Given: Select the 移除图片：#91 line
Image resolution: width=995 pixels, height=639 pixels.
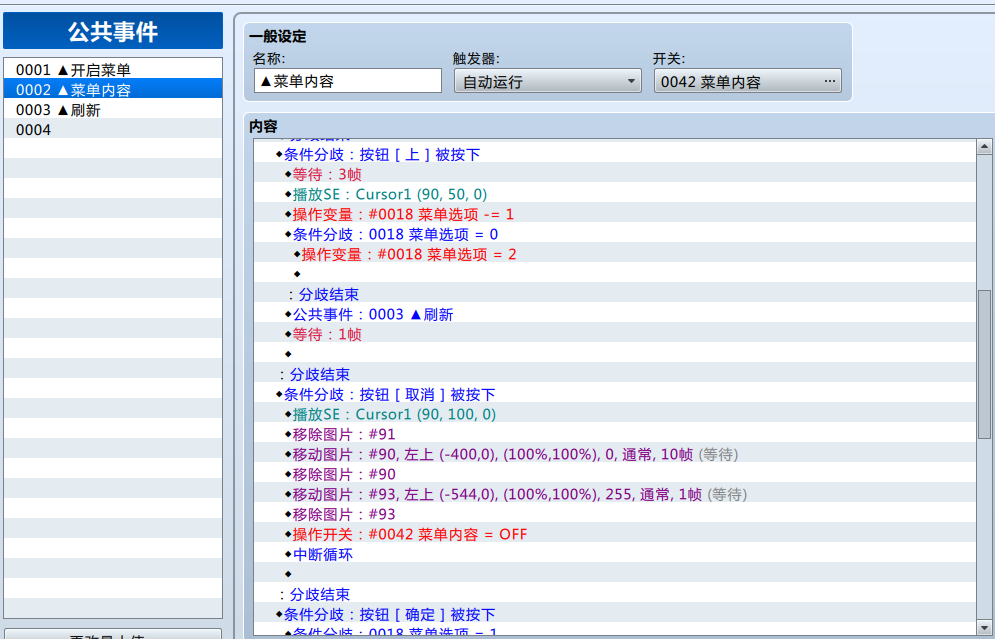Looking at the screenshot, I should tap(614, 434).
